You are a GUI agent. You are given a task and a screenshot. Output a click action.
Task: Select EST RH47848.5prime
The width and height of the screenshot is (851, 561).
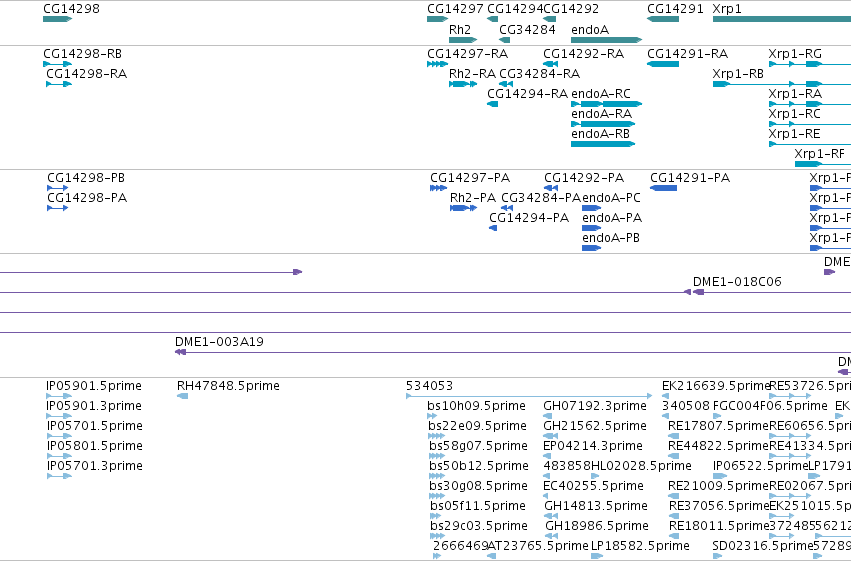click(x=182, y=396)
